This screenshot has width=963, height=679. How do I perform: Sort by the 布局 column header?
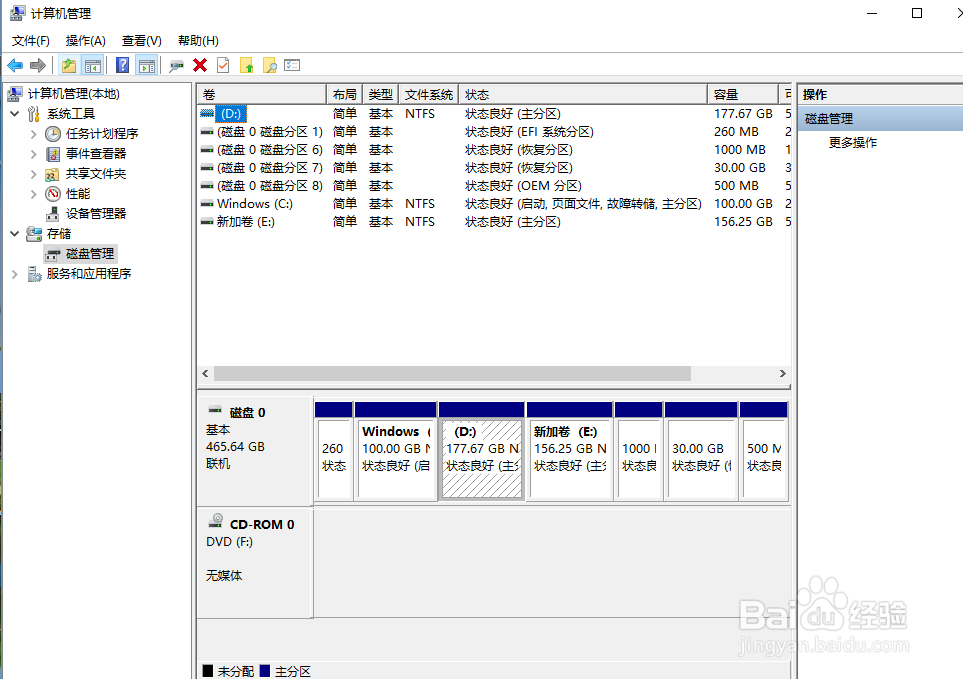point(345,95)
